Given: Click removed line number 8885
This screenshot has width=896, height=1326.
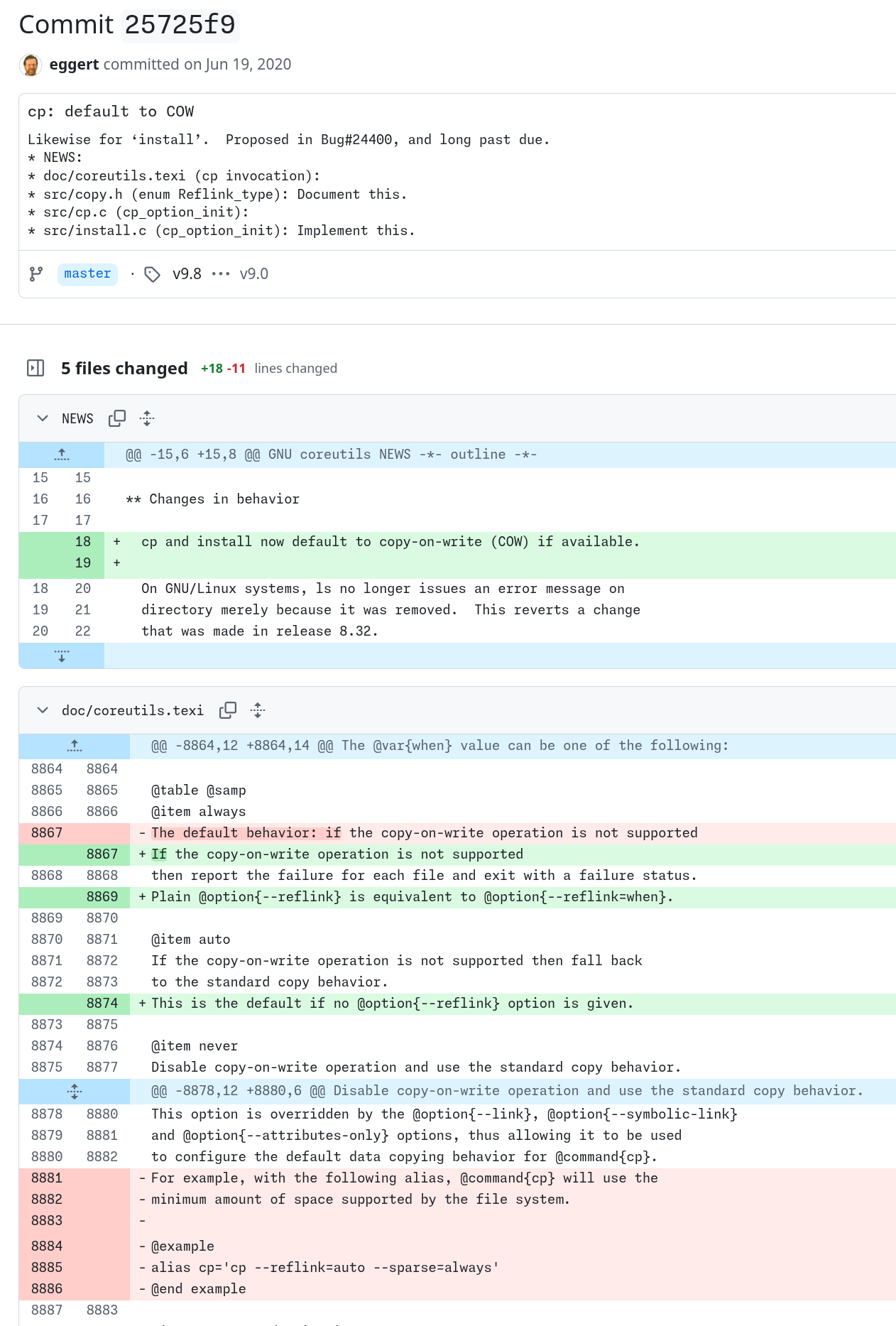Looking at the screenshot, I should 47,1268.
